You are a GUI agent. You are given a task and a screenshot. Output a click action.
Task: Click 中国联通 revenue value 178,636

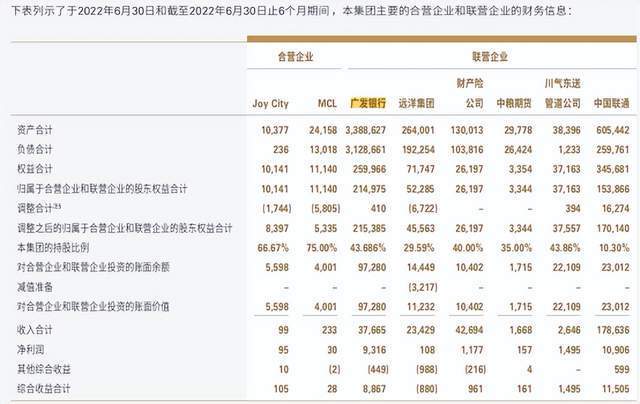coord(613,330)
